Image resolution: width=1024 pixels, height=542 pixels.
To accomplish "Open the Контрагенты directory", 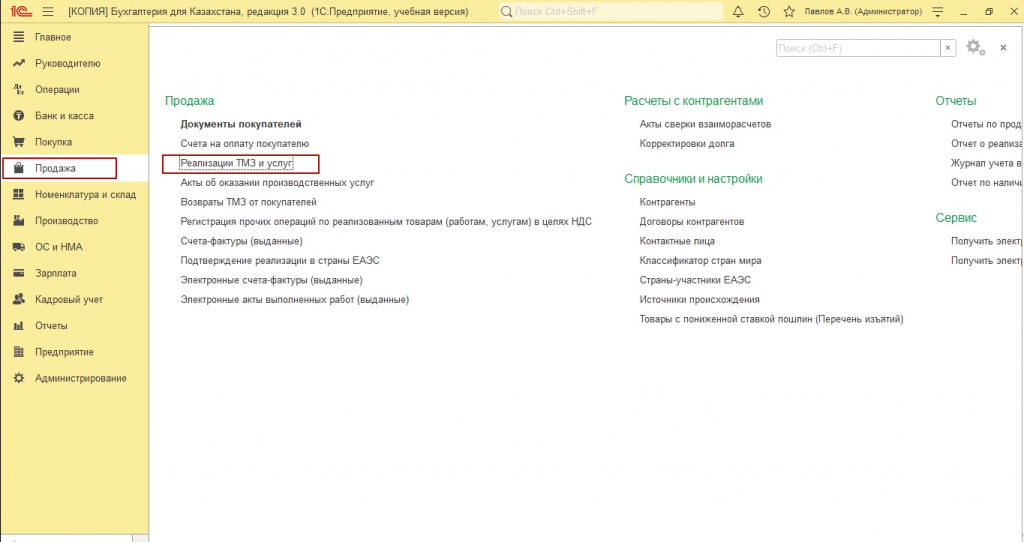I will [x=667, y=202].
